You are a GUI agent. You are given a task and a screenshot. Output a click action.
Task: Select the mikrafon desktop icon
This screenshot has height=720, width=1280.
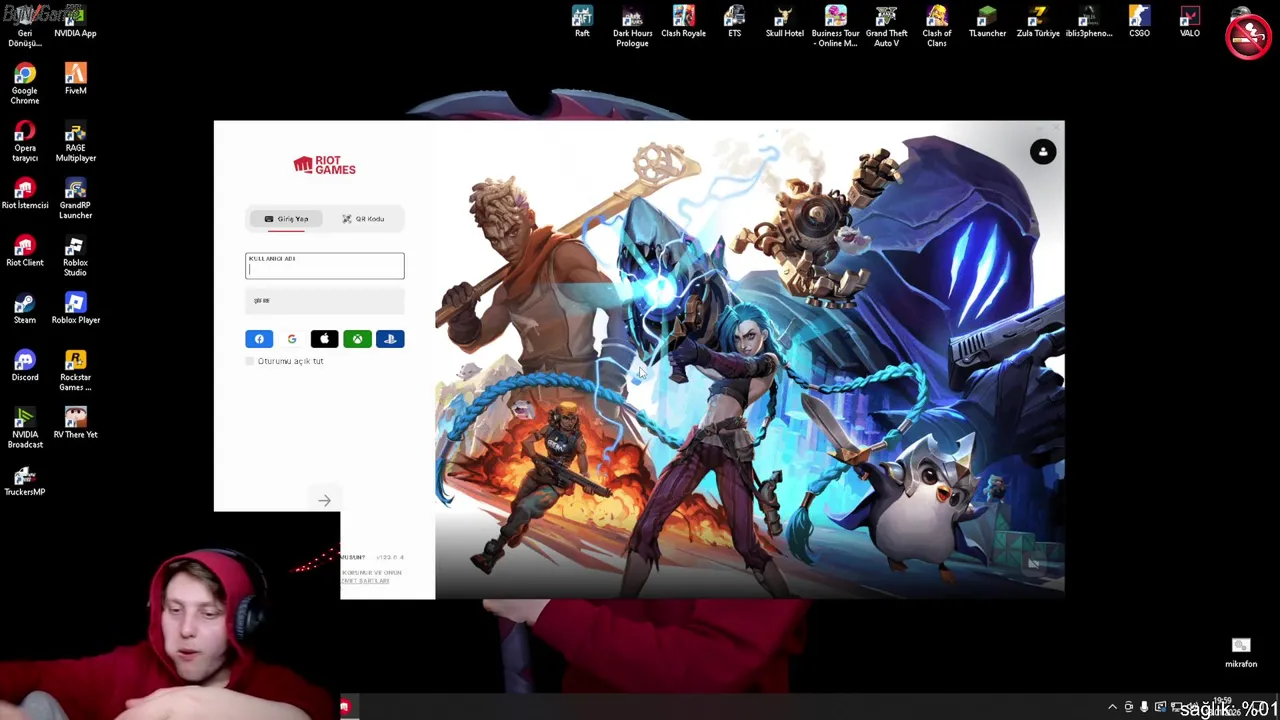pyautogui.click(x=1241, y=653)
